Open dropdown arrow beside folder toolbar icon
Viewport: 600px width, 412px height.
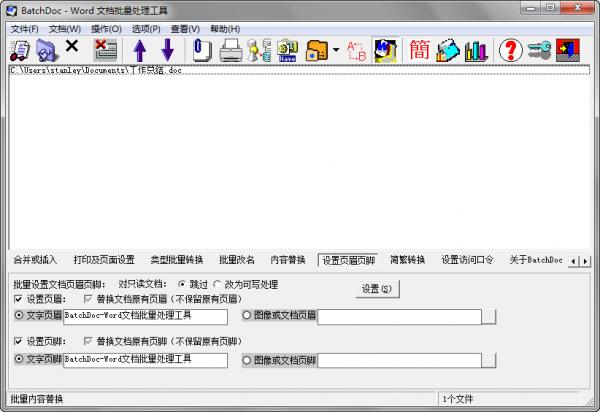336,49
